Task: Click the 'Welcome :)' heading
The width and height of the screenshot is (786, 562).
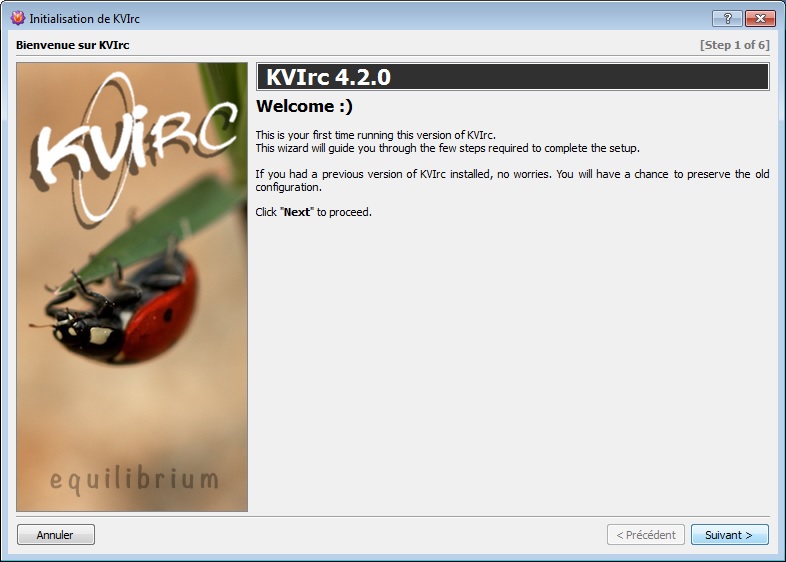Action: (304, 106)
